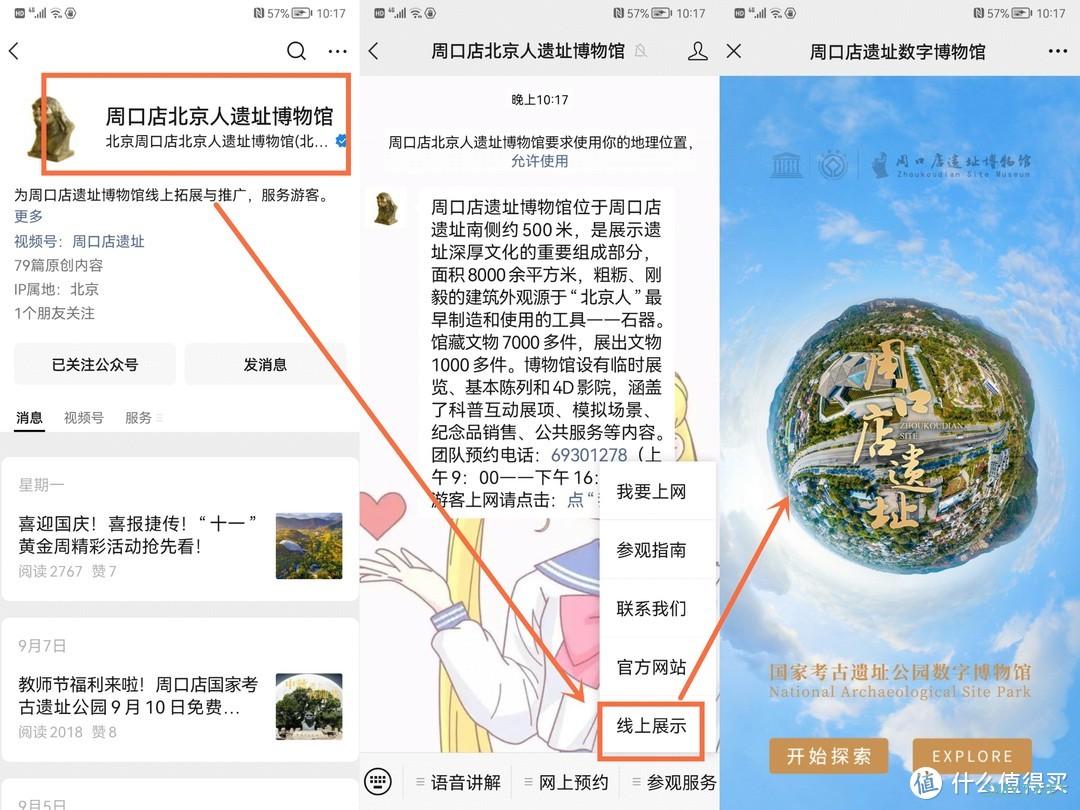
Task: Open the profile person icon in chat
Action: (697, 51)
